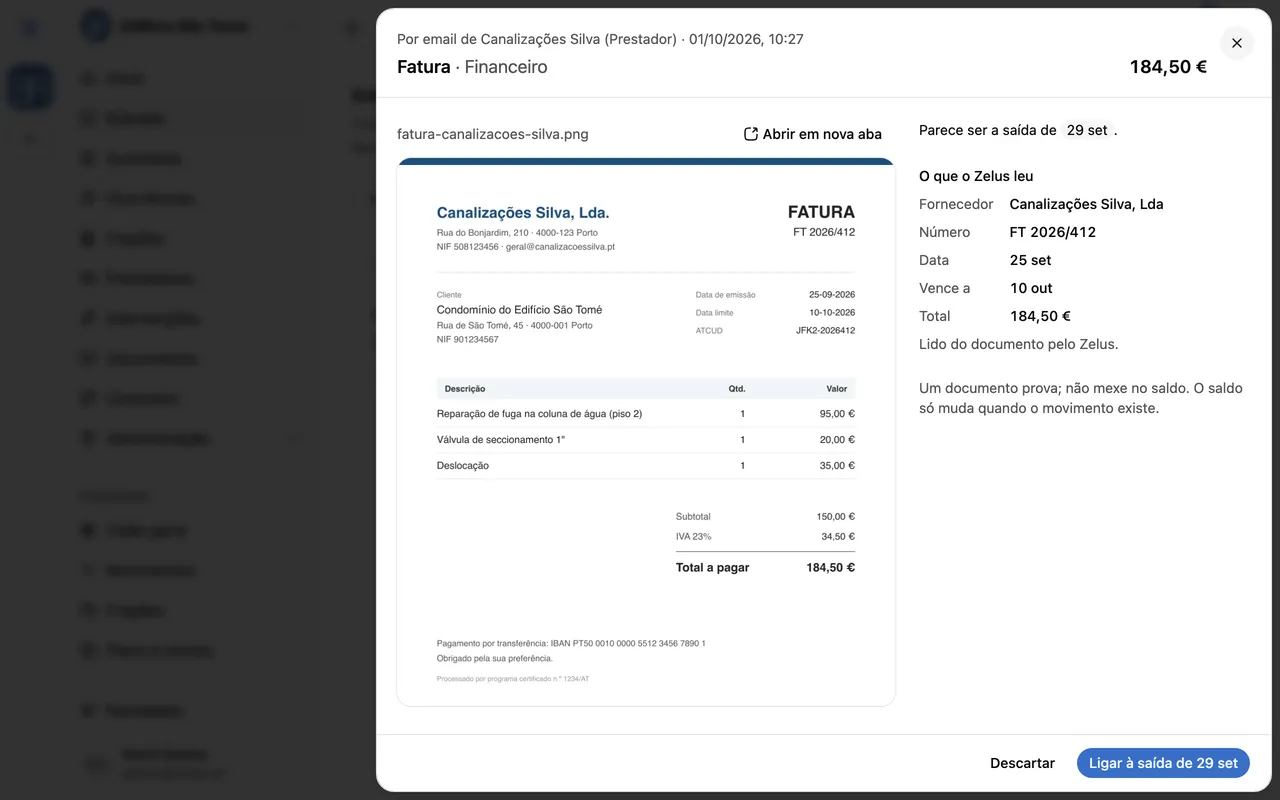The image size is (1280, 800).
Task: Select the Vence a value 10 out
Action: tap(1031, 288)
